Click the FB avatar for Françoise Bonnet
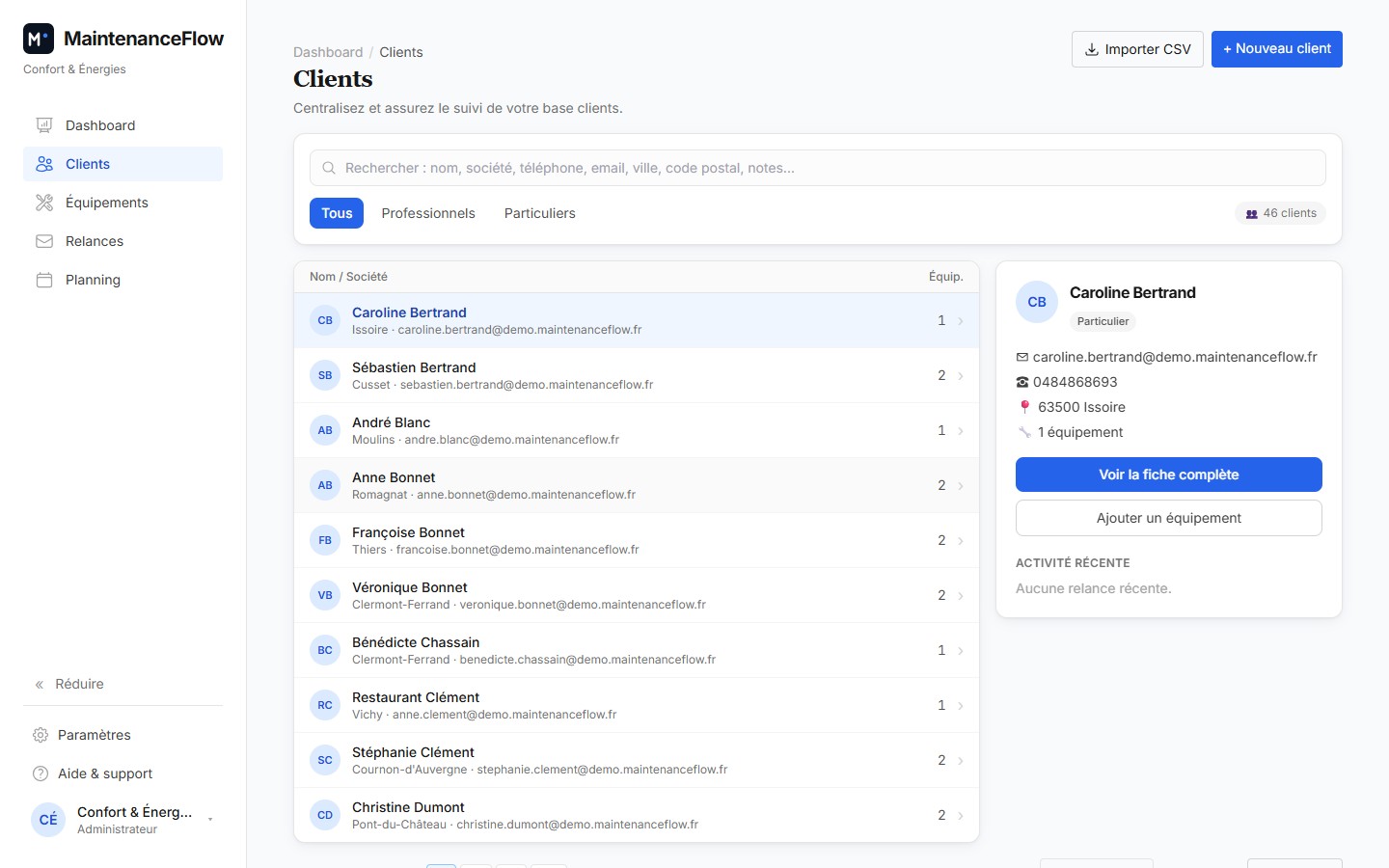 [x=325, y=540]
